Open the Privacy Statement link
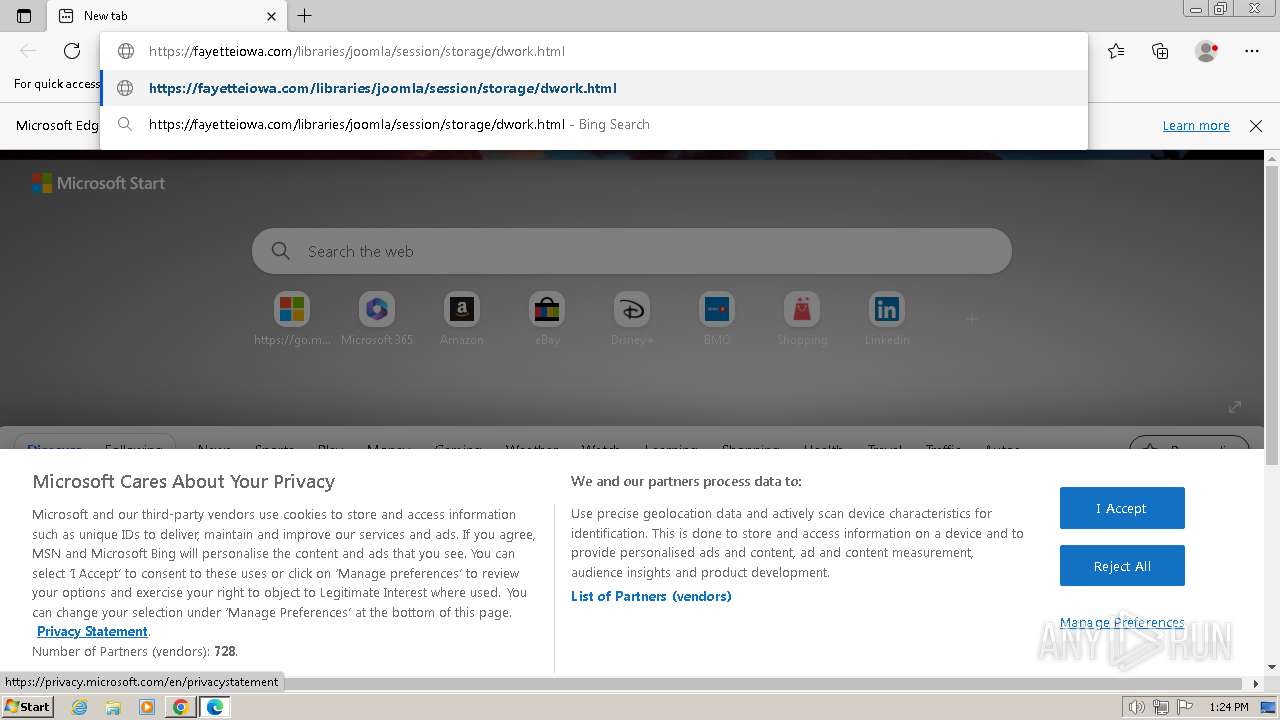The width and height of the screenshot is (1280, 720). pos(92,631)
